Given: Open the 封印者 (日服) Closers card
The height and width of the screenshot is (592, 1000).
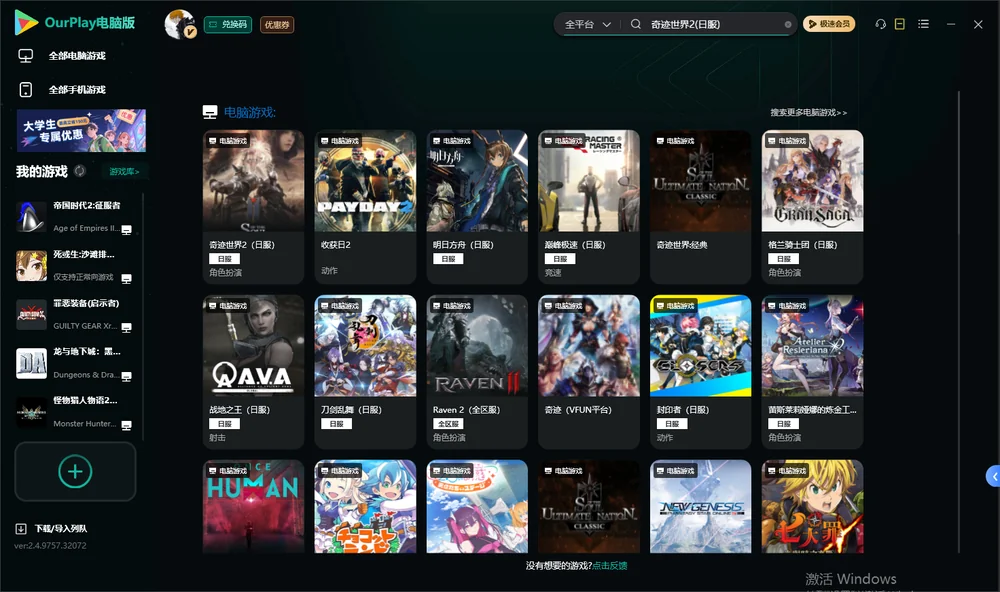Looking at the screenshot, I should (700, 371).
